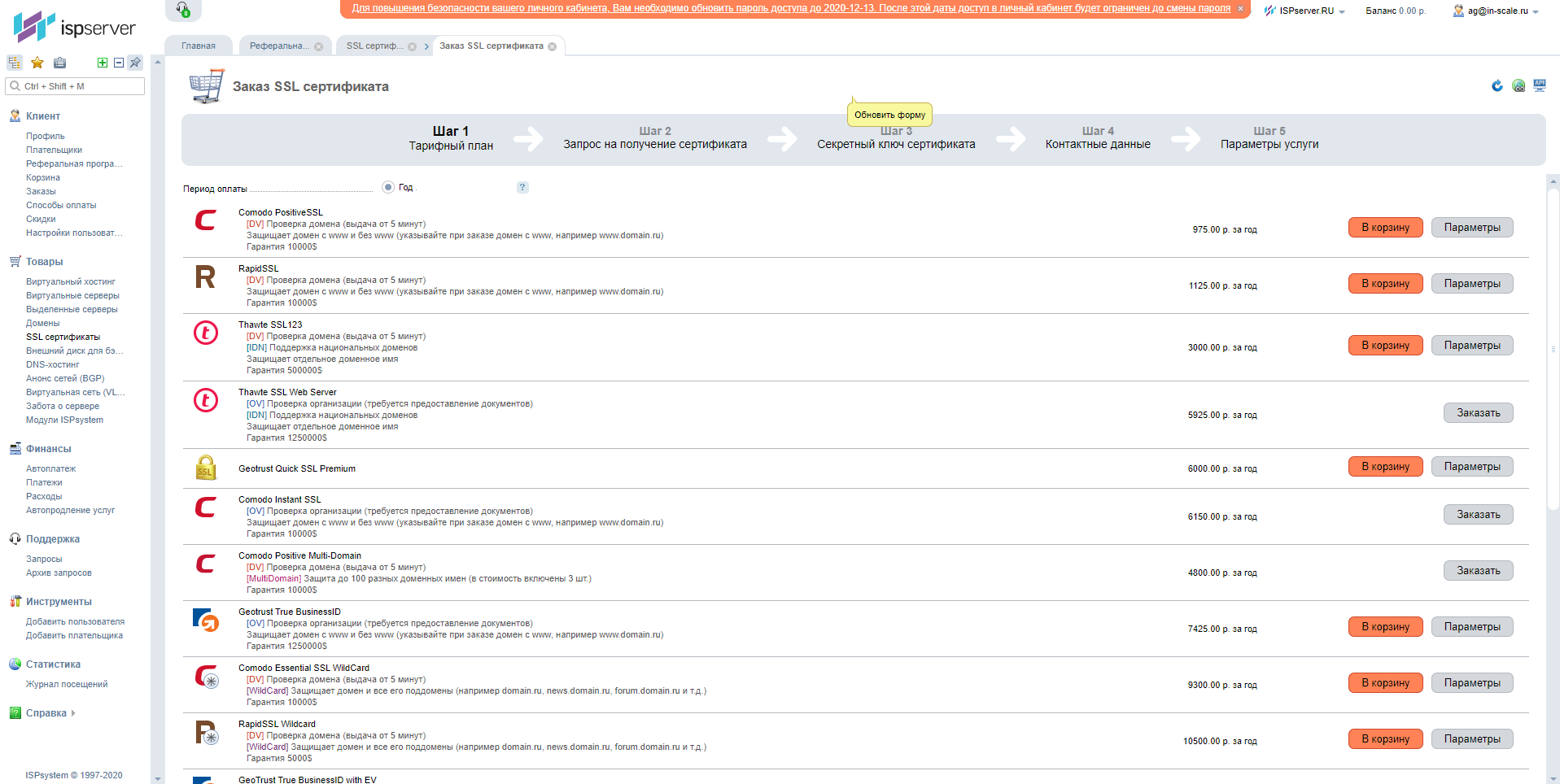The image size is (1560, 784).
Task: Click the Geotrust True BusinessID logo
Action: [206, 620]
